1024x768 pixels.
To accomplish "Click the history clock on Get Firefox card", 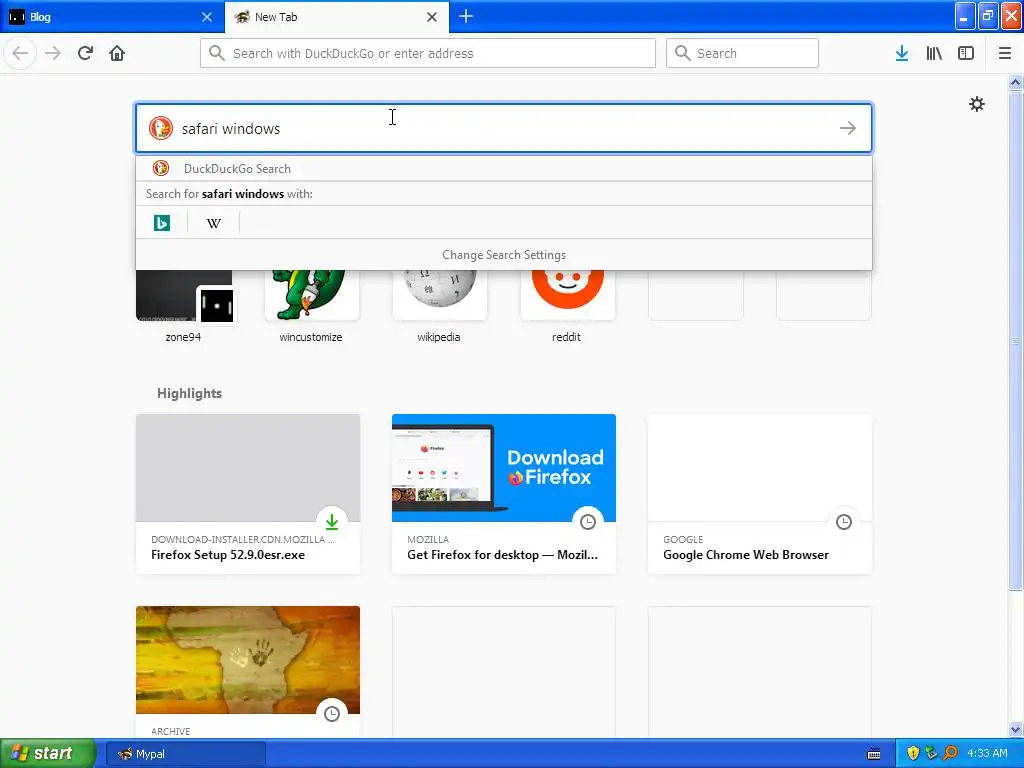I will pos(588,522).
